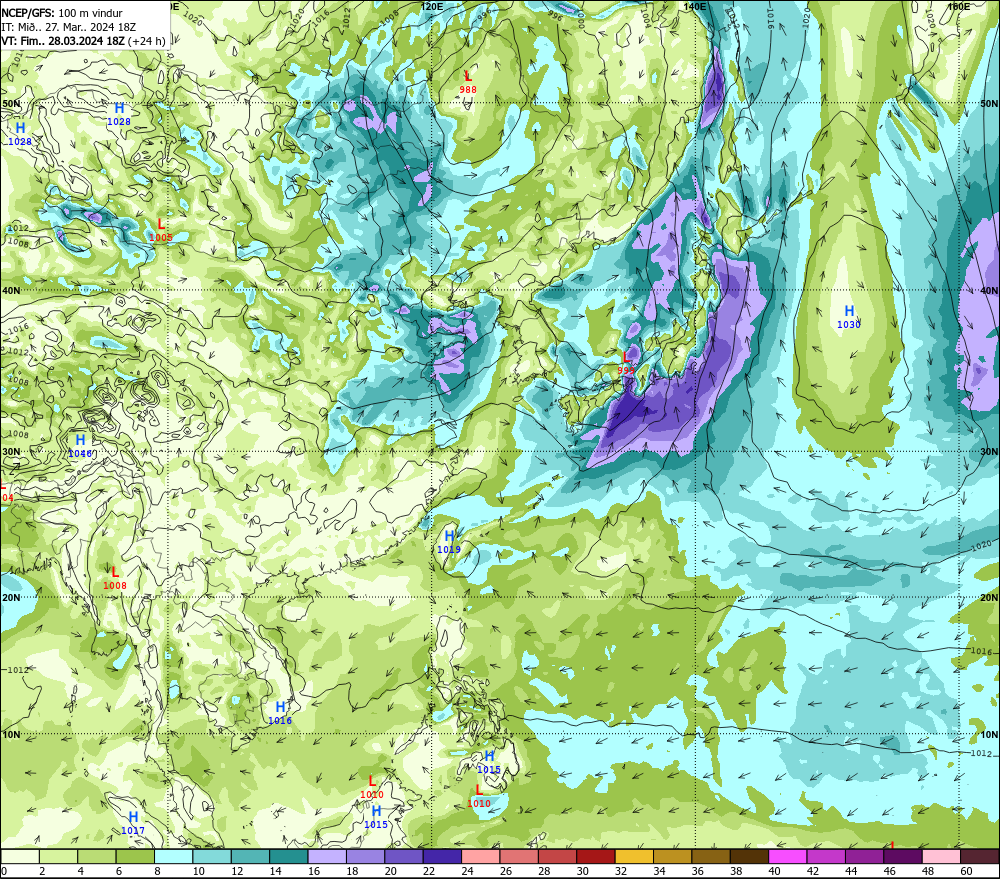Click the high pressure marker labeled 1016
This screenshot has width=1000, height=879.
(x=280, y=713)
